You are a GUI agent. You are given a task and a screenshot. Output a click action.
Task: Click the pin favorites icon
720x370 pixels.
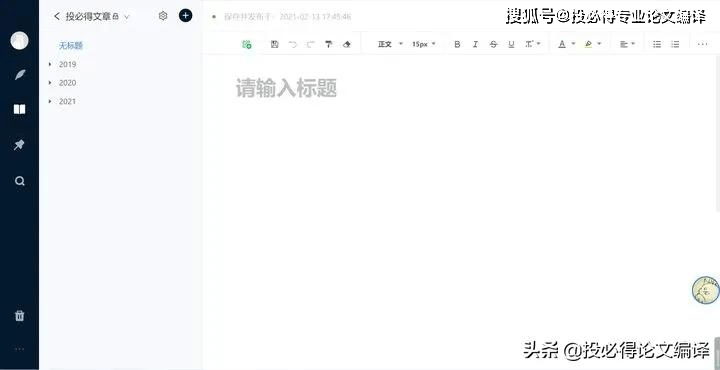click(x=19, y=145)
